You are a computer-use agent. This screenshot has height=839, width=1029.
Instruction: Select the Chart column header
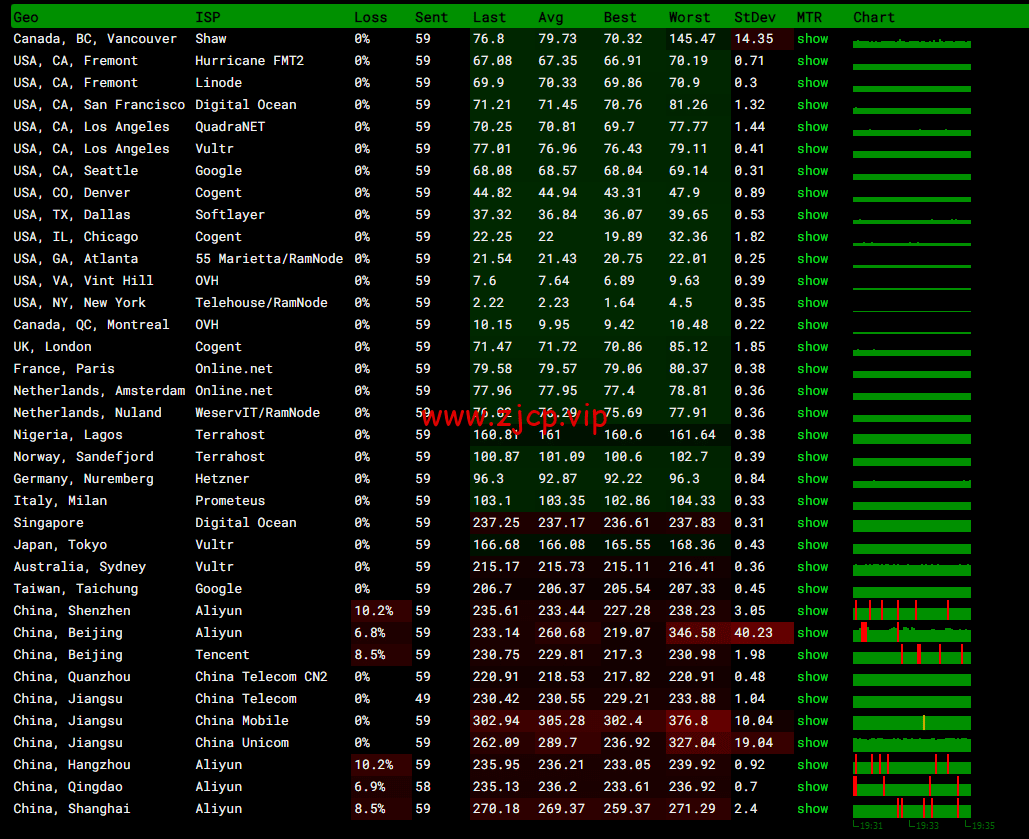tap(874, 18)
